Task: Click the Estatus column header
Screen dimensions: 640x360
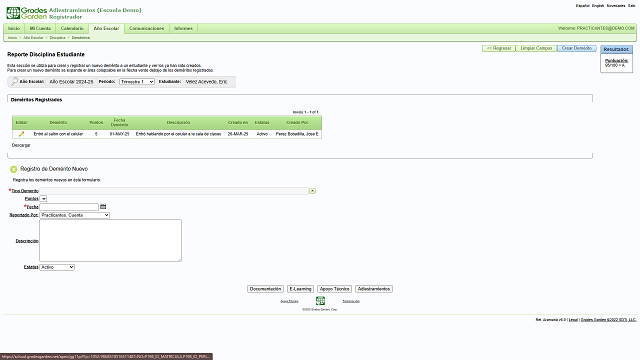Action: coord(262,122)
